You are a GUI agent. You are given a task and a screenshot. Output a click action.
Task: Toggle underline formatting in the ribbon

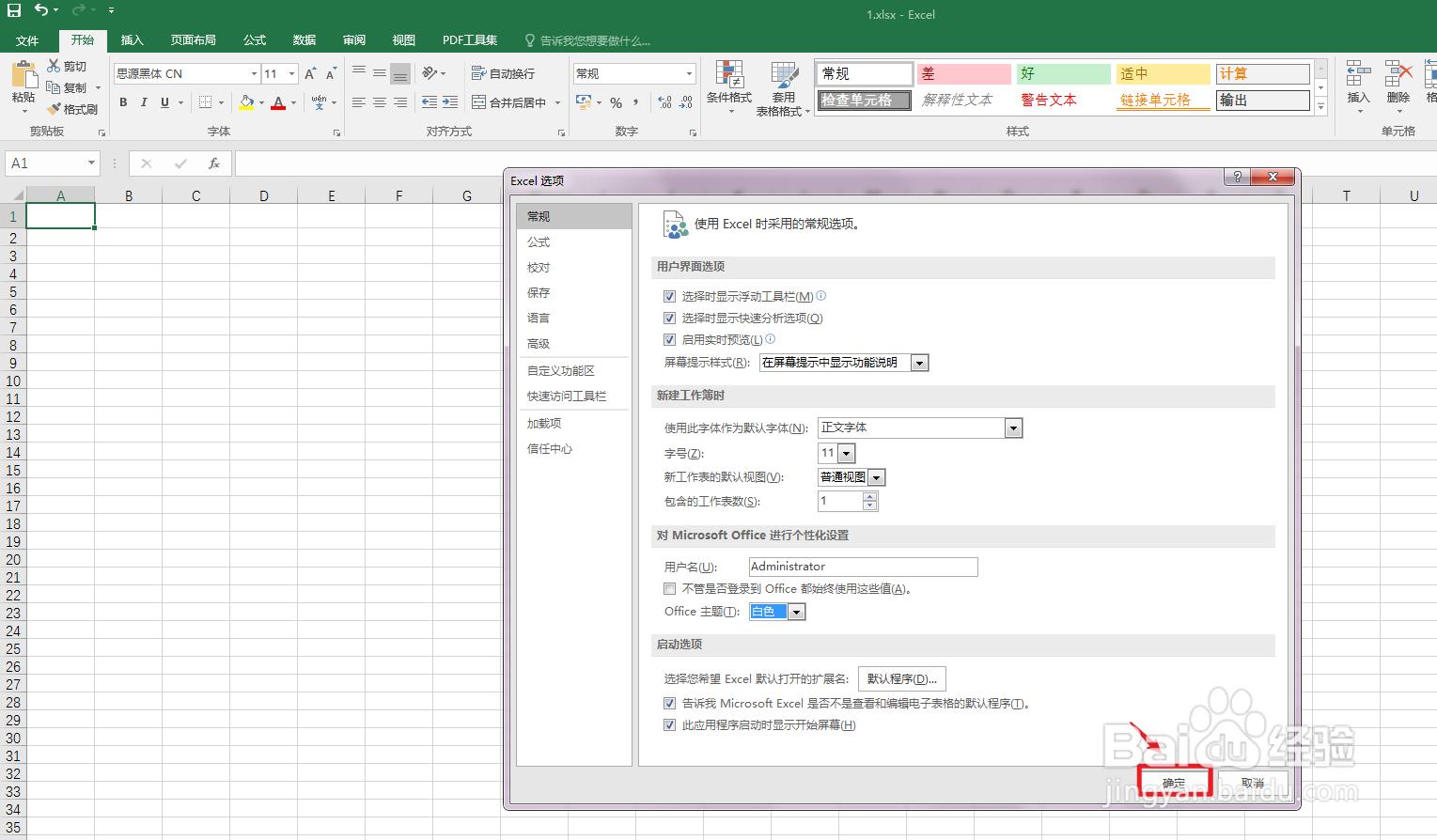[165, 102]
